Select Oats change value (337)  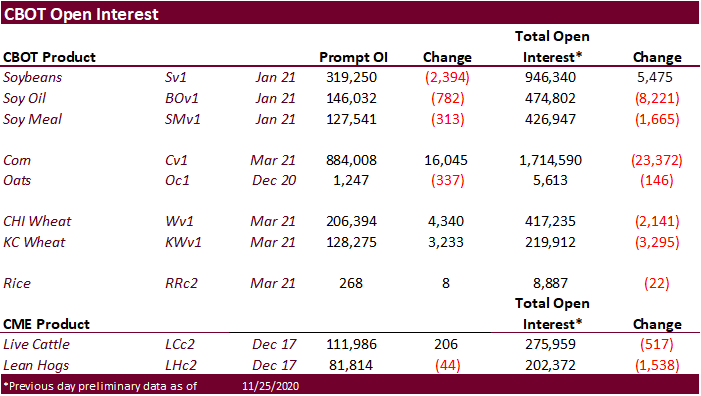pos(448,180)
